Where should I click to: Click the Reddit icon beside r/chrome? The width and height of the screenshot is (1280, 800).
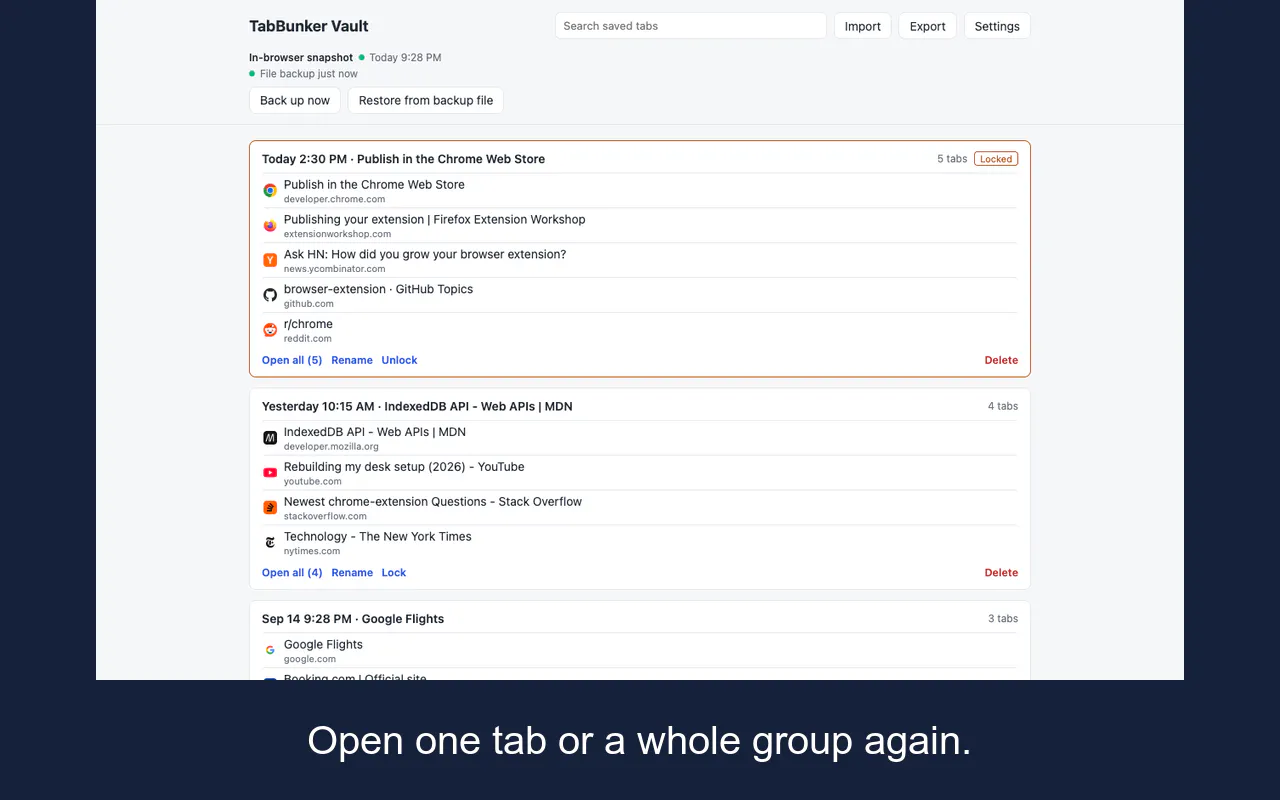pos(270,330)
